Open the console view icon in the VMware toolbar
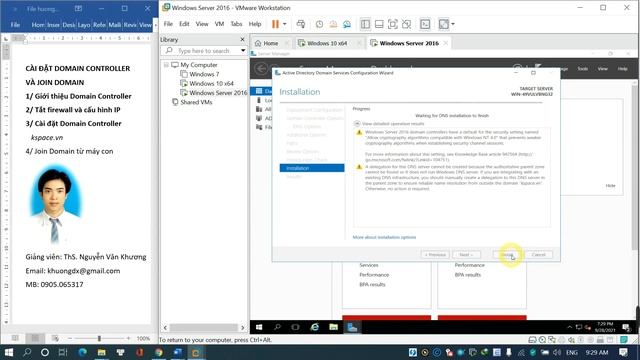640x360 pixels. (425, 24)
